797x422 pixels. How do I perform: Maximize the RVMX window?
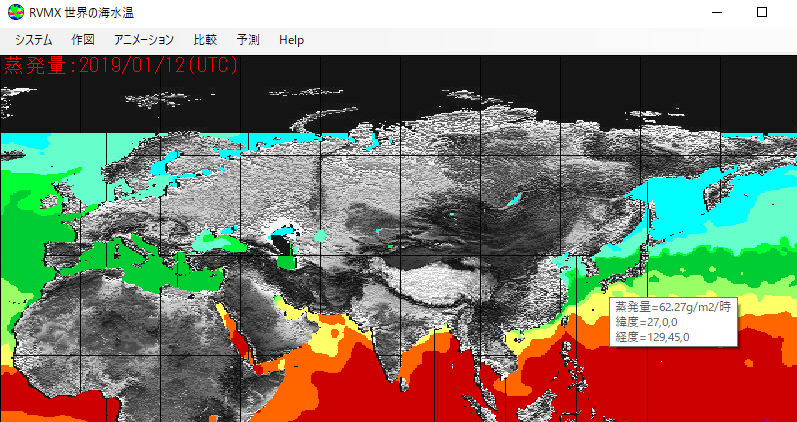pos(762,13)
